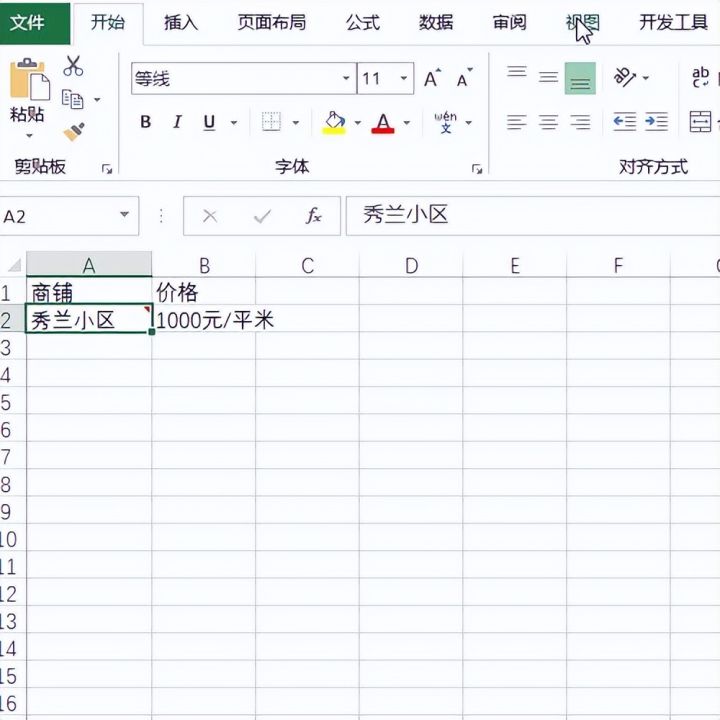Align text right
This screenshot has width=720, height=720.
[x=580, y=122]
